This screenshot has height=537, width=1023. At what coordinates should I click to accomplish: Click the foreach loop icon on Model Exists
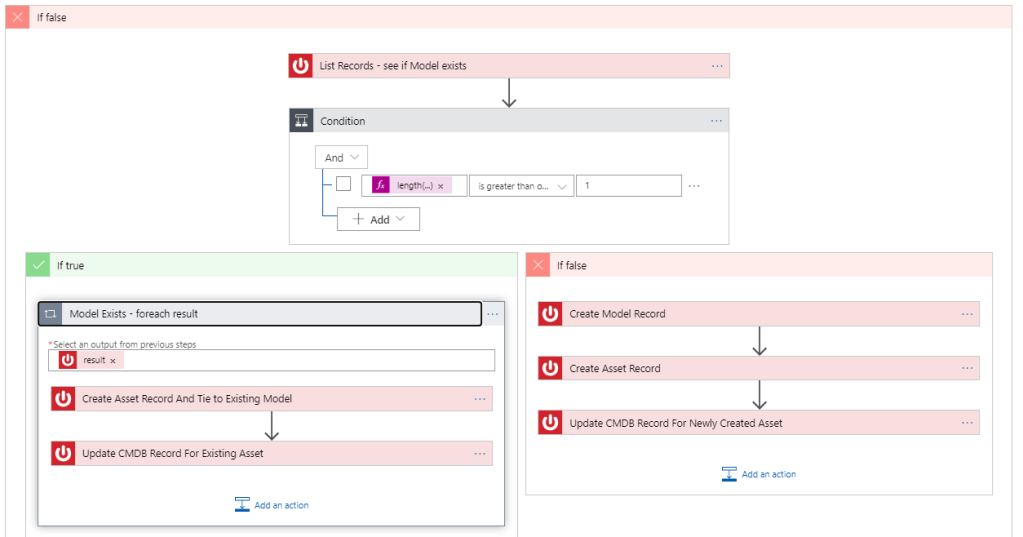[x=50, y=314]
